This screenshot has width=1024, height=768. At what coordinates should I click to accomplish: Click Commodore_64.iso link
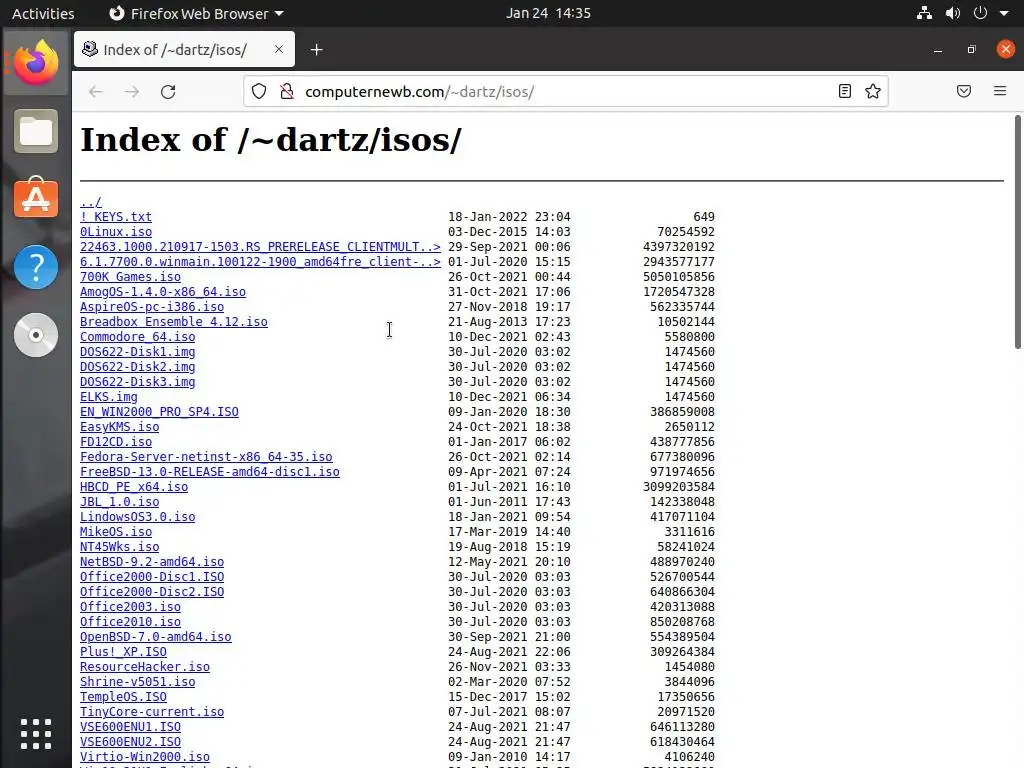pos(137,337)
